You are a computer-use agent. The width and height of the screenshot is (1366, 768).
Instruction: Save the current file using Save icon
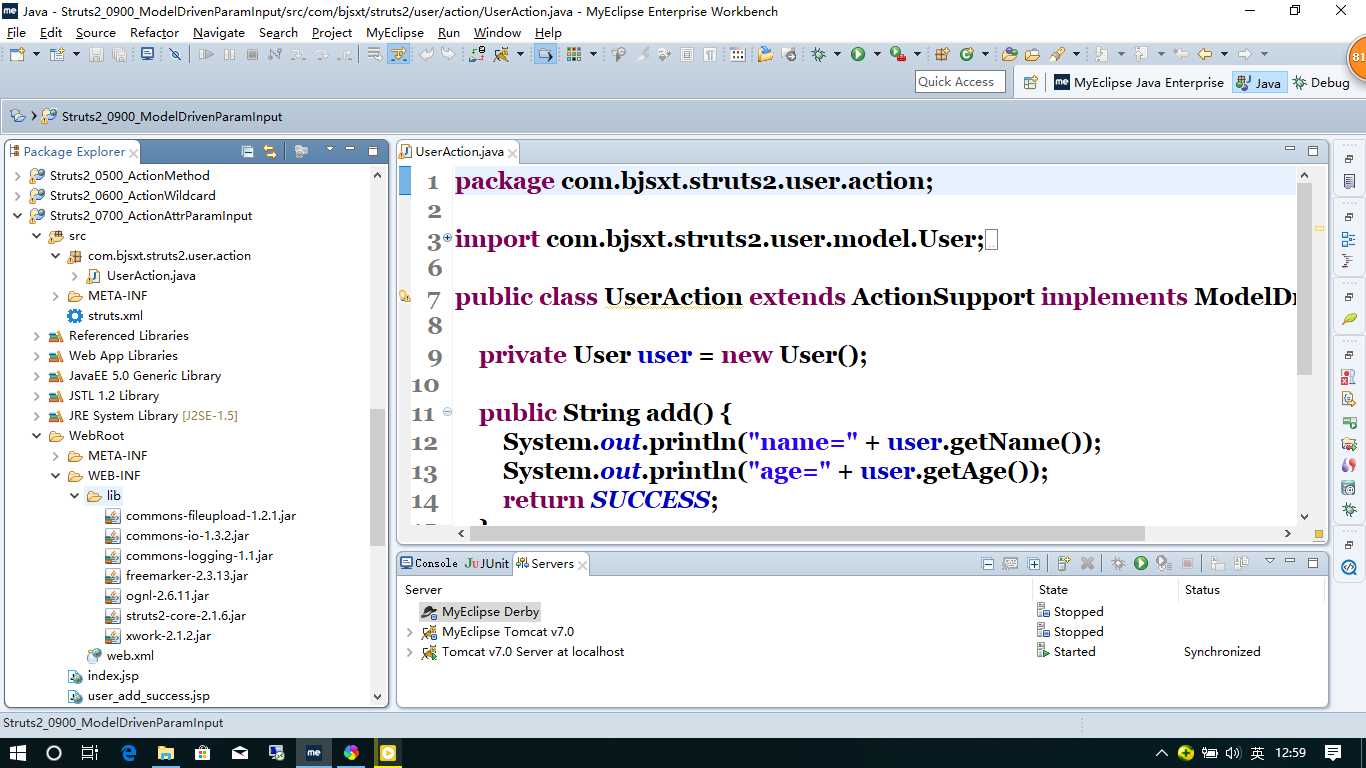click(95, 56)
